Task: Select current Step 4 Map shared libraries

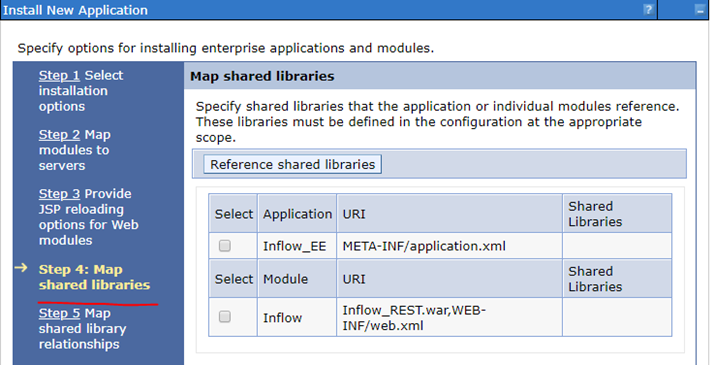Action: click(x=94, y=277)
